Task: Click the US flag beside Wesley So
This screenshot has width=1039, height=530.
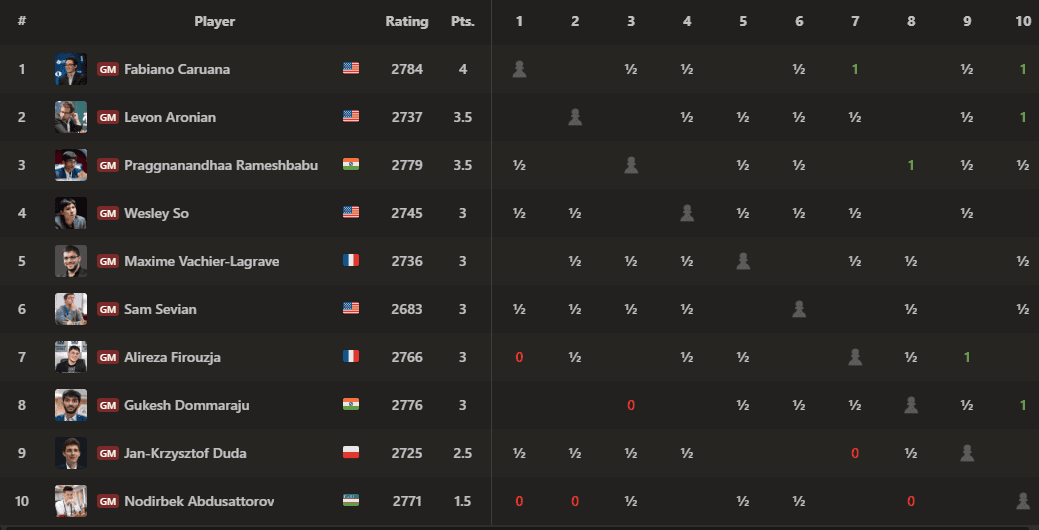Action: pos(350,213)
